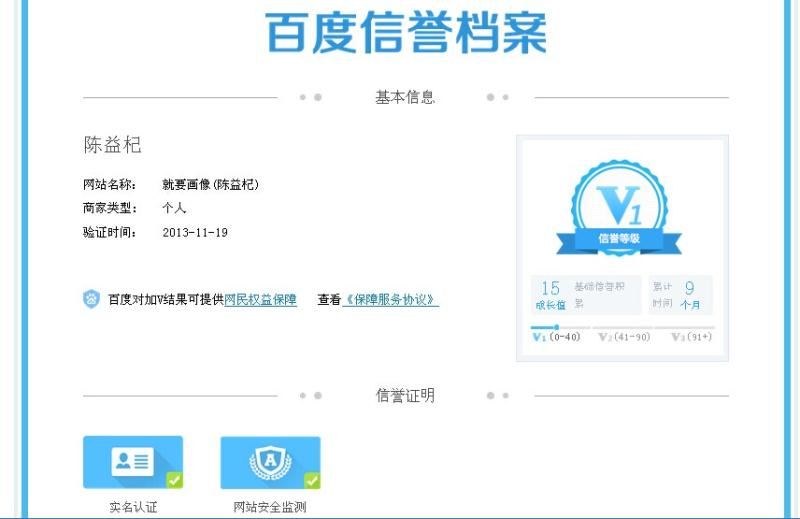Click the 15 成长值 value
This screenshot has height=519, width=800.
[551, 295]
